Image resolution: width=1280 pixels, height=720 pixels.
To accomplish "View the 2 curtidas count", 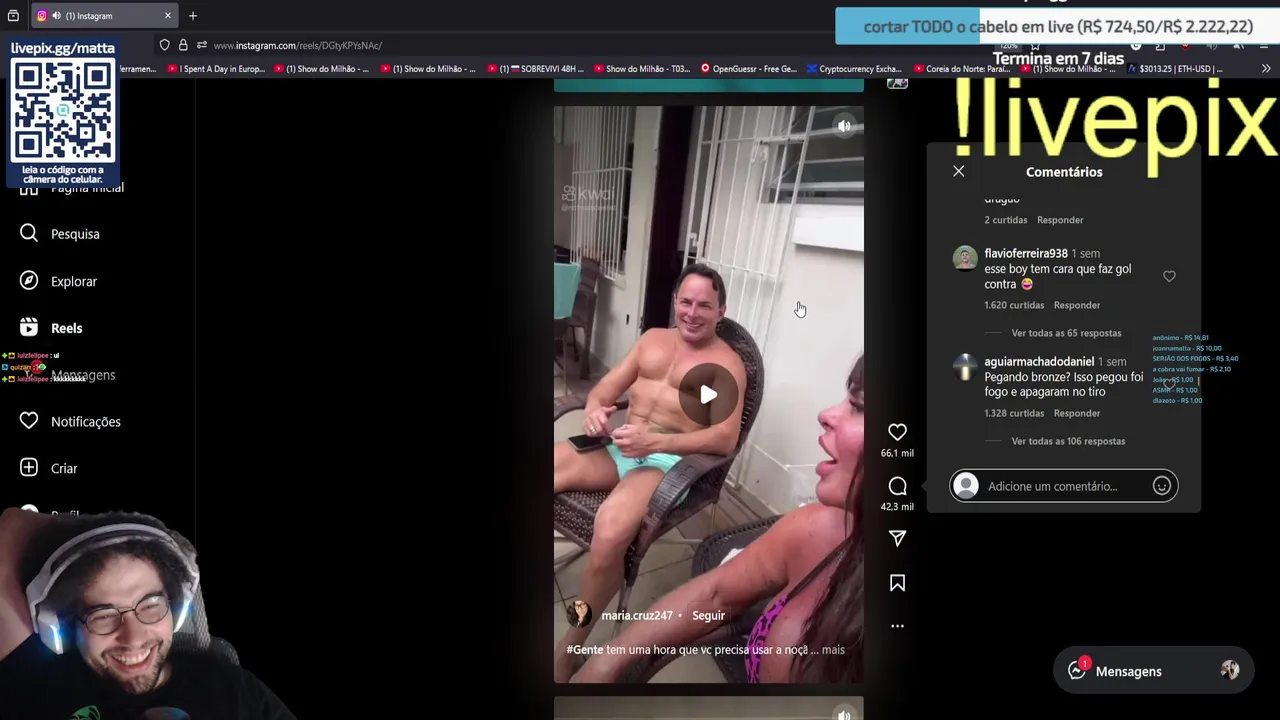I will 1005,220.
